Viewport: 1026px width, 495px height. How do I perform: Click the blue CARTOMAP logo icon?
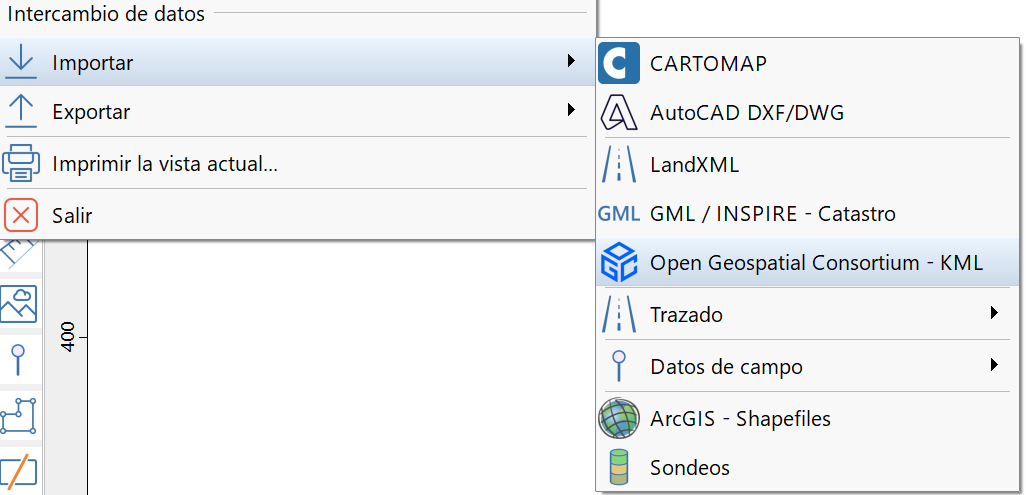[618, 63]
